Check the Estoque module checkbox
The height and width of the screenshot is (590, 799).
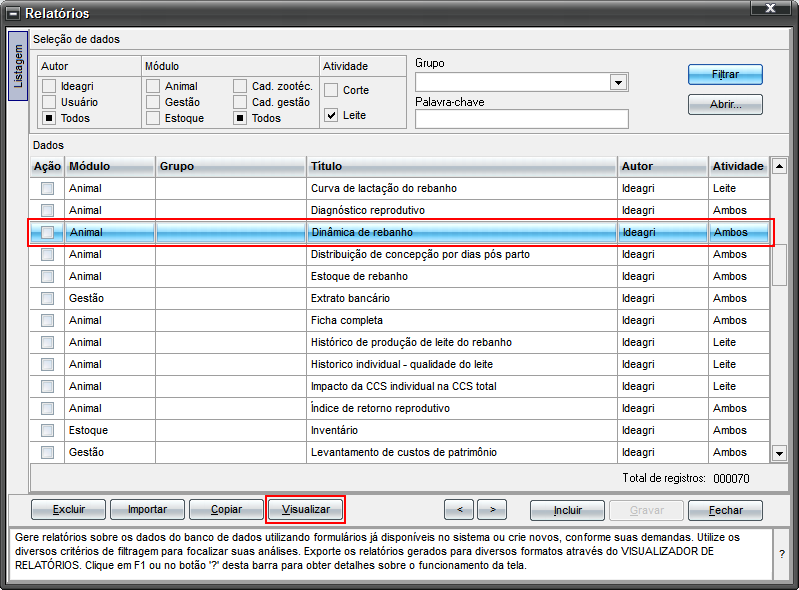(152, 118)
